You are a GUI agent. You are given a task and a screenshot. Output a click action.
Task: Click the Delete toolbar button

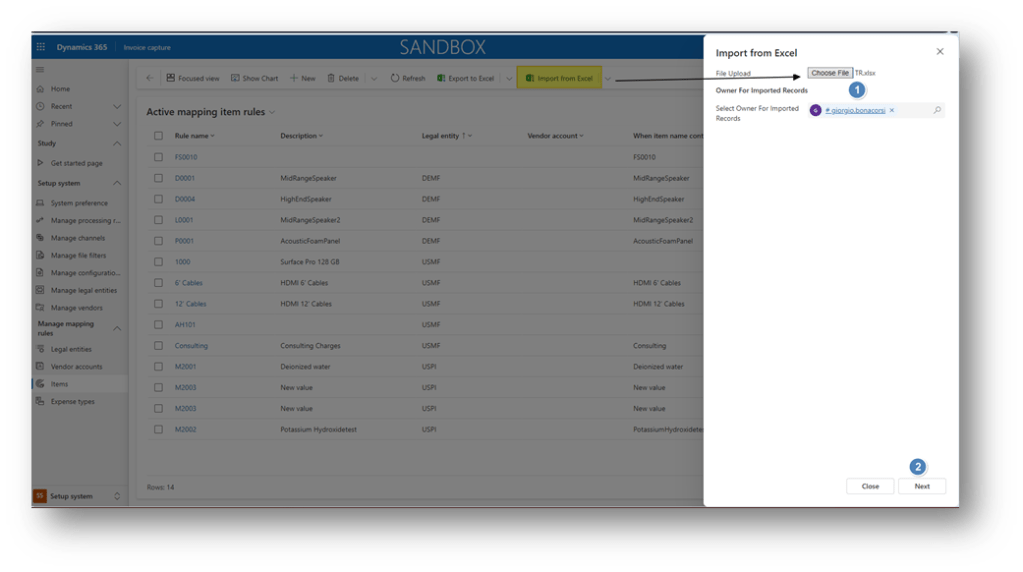(343, 78)
